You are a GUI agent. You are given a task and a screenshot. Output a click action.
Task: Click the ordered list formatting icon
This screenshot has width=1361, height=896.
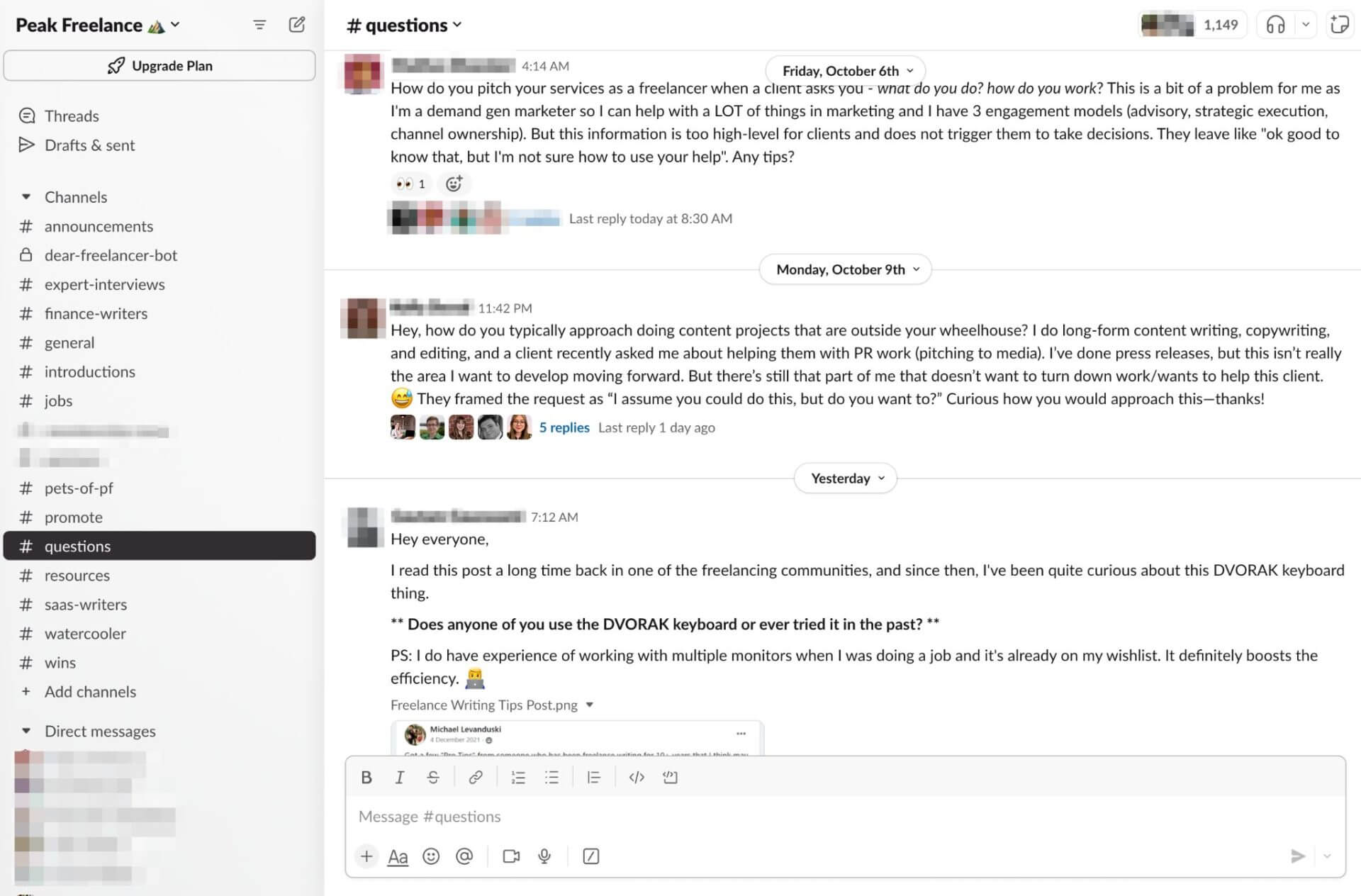(x=518, y=777)
